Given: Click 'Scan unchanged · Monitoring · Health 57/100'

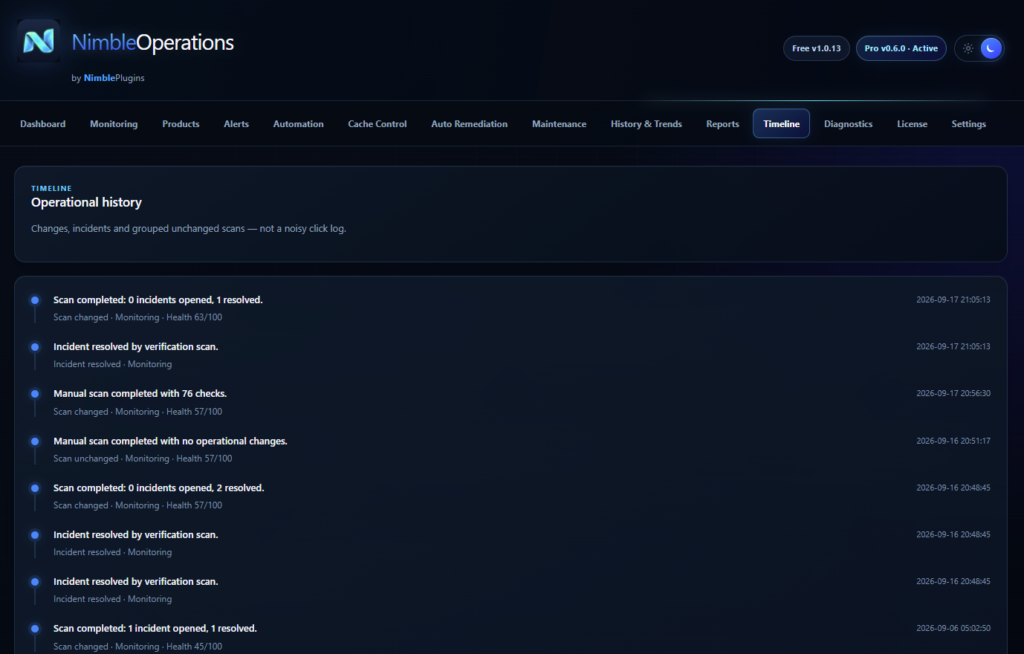Looking at the screenshot, I should 142,459.
